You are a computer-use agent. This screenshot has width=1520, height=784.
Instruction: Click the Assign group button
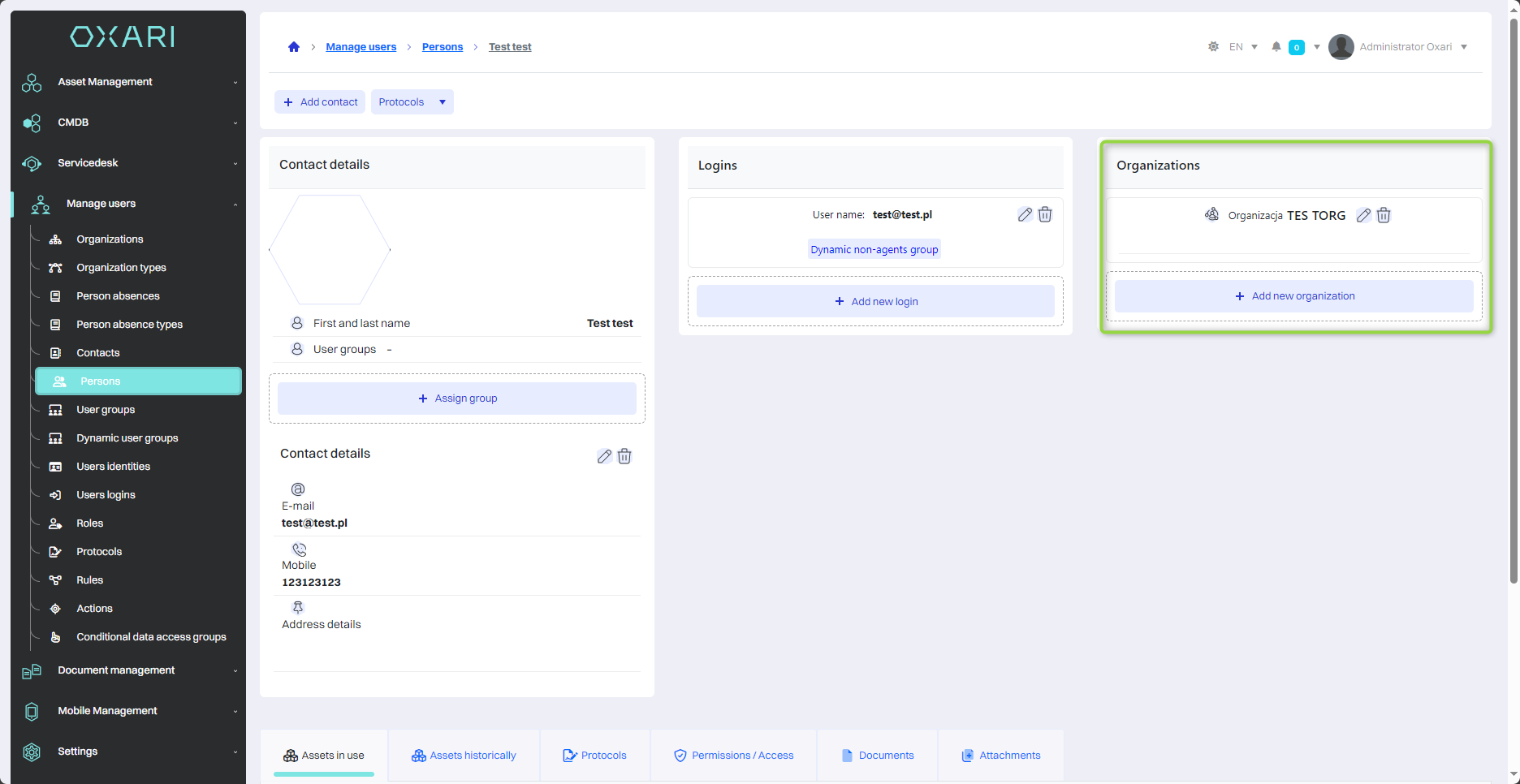pyautogui.click(x=456, y=398)
